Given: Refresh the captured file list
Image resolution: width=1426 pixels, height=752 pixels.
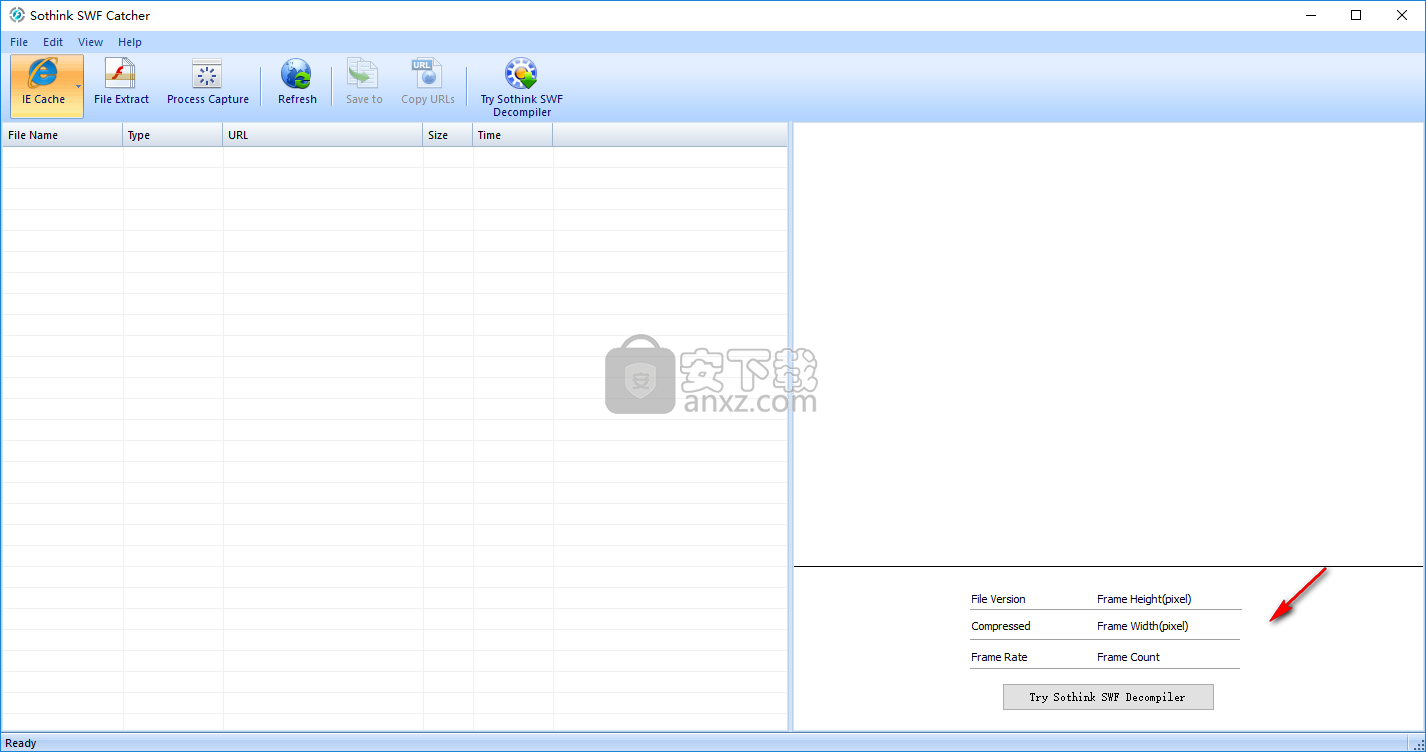Looking at the screenshot, I should (x=297, y=83).
